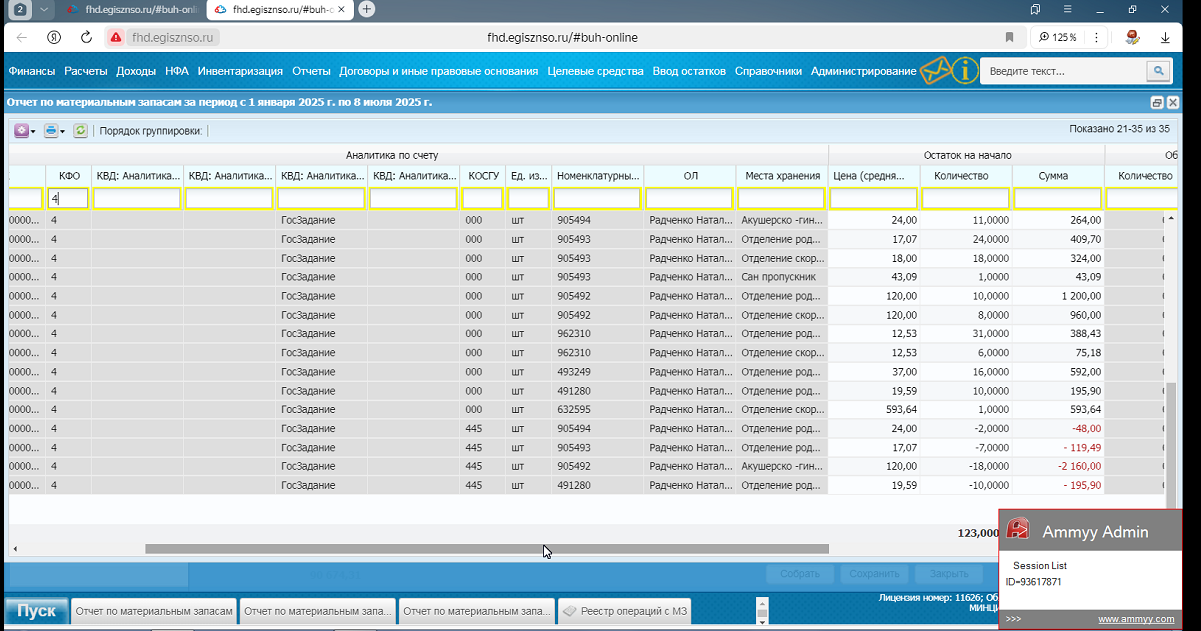The height and width of the screenshot is (631, 1201).
Task: Open the browser three-dot page menu
Action: pyautogui.click(x=1097, y=37)
